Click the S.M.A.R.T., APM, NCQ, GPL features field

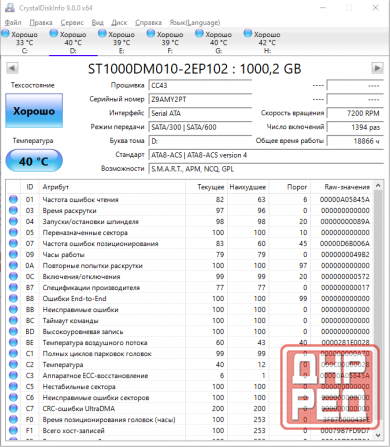click(266, 169)
